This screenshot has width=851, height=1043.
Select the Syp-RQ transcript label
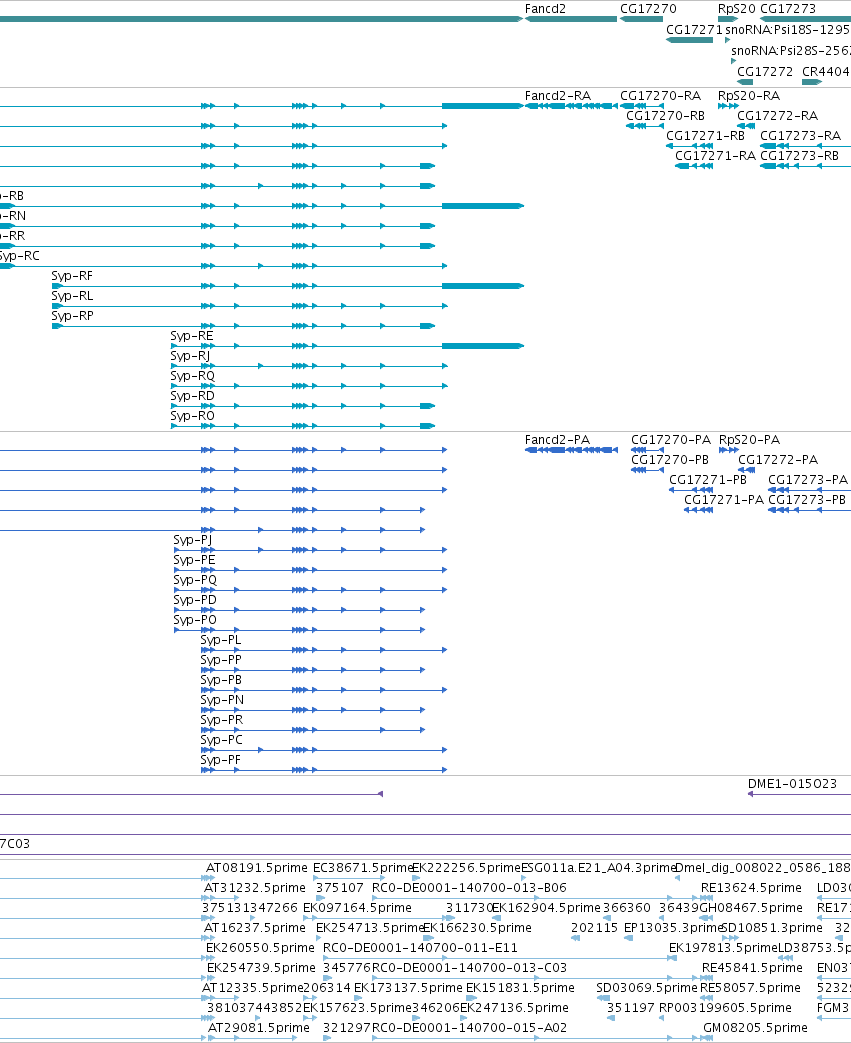coord(192,376)
